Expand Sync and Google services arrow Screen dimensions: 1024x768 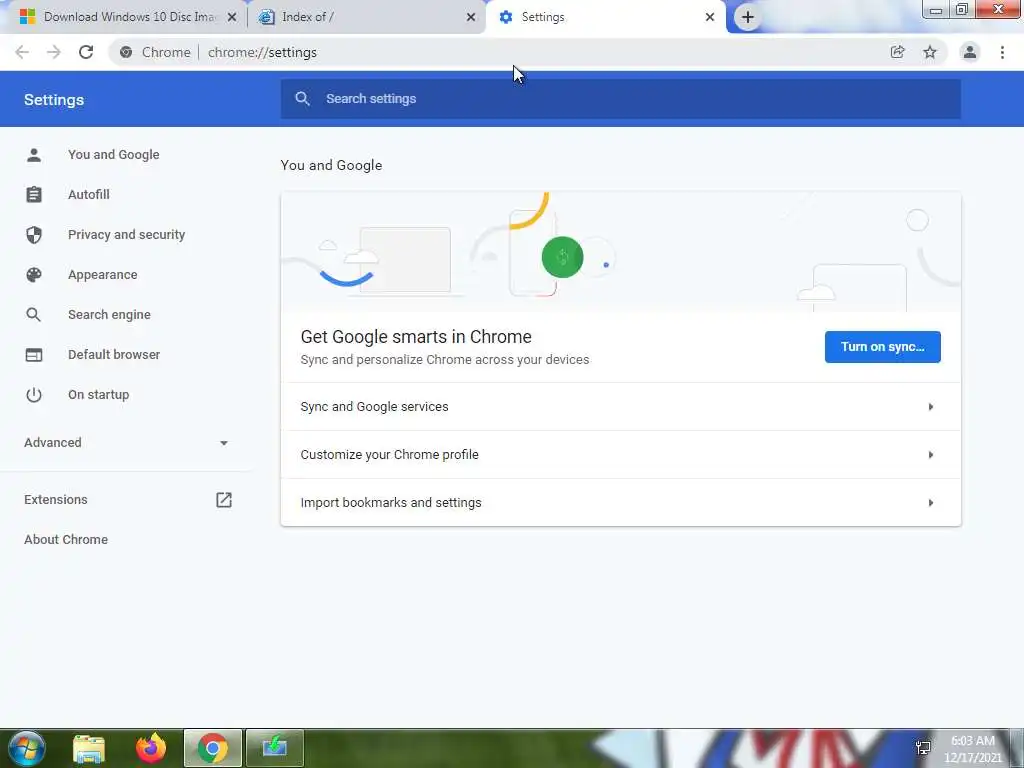(931, 407)
